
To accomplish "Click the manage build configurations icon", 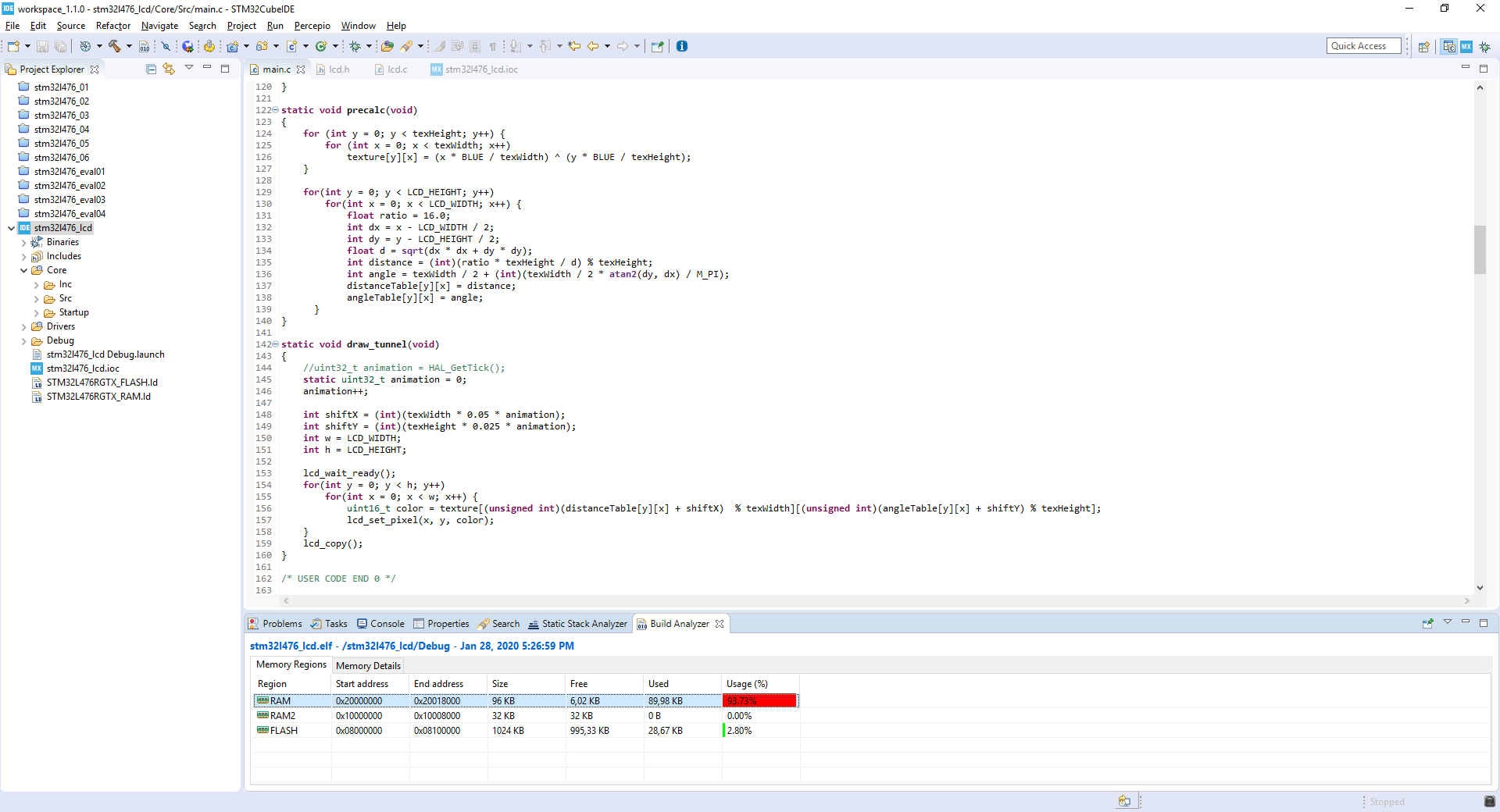I will pos(85,46).
